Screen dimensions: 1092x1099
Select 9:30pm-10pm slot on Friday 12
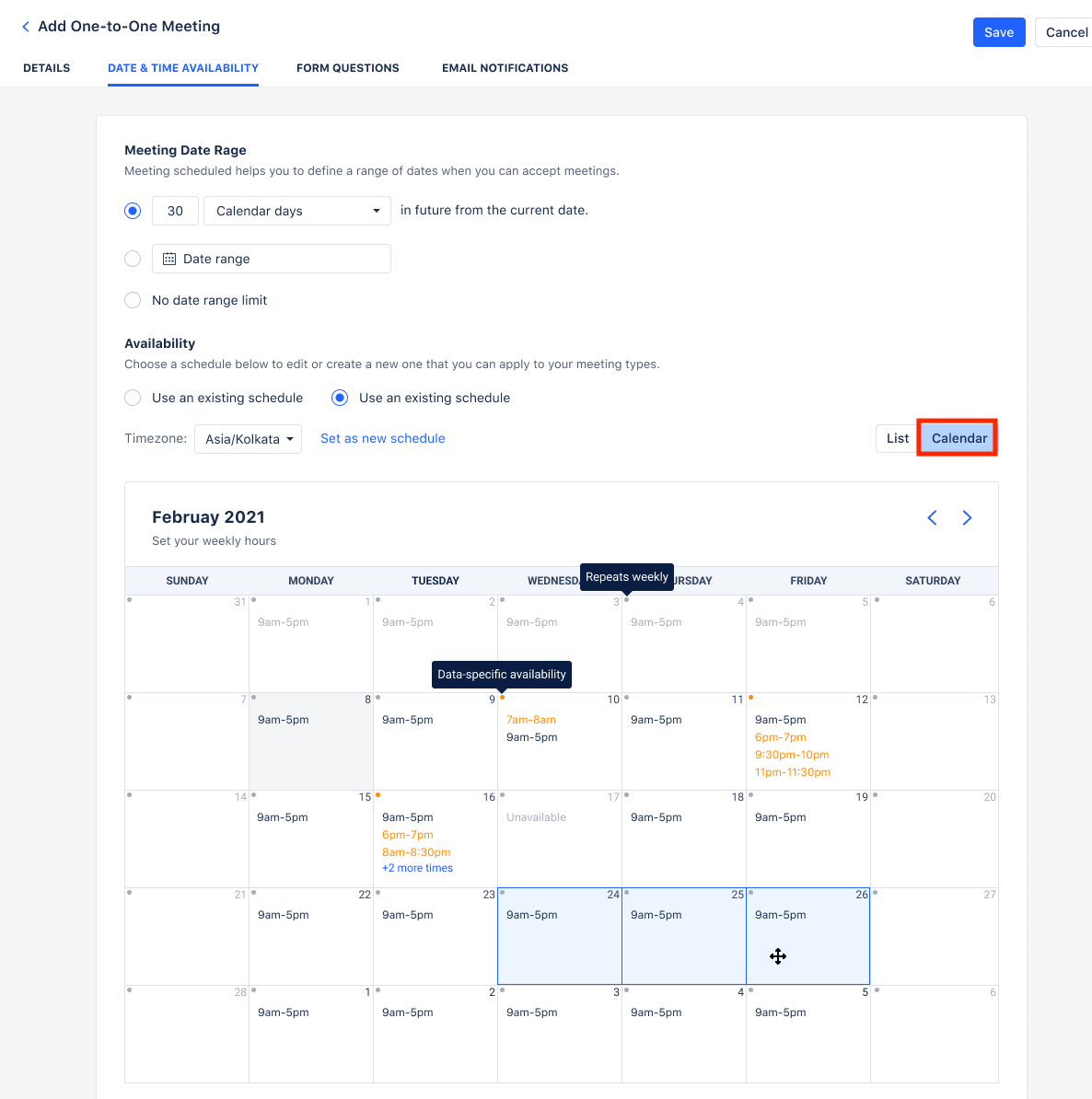click(792, 755)
